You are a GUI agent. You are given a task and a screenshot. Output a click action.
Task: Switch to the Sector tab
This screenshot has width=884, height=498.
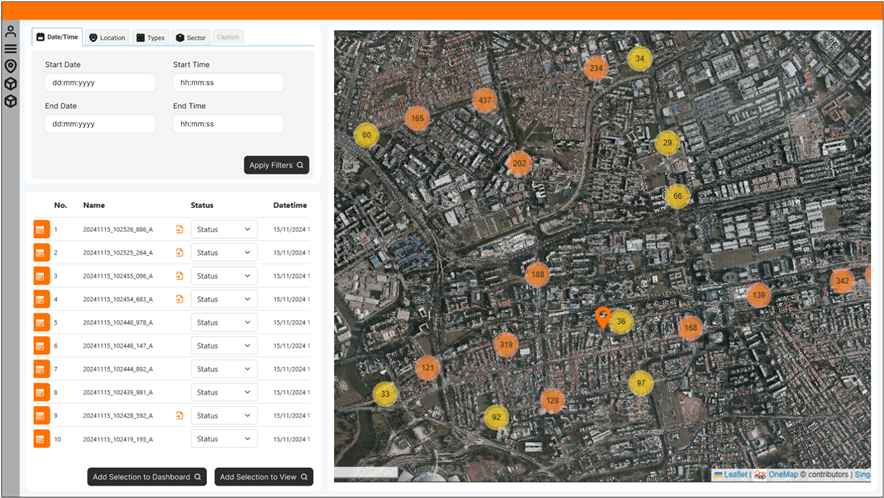190,37
